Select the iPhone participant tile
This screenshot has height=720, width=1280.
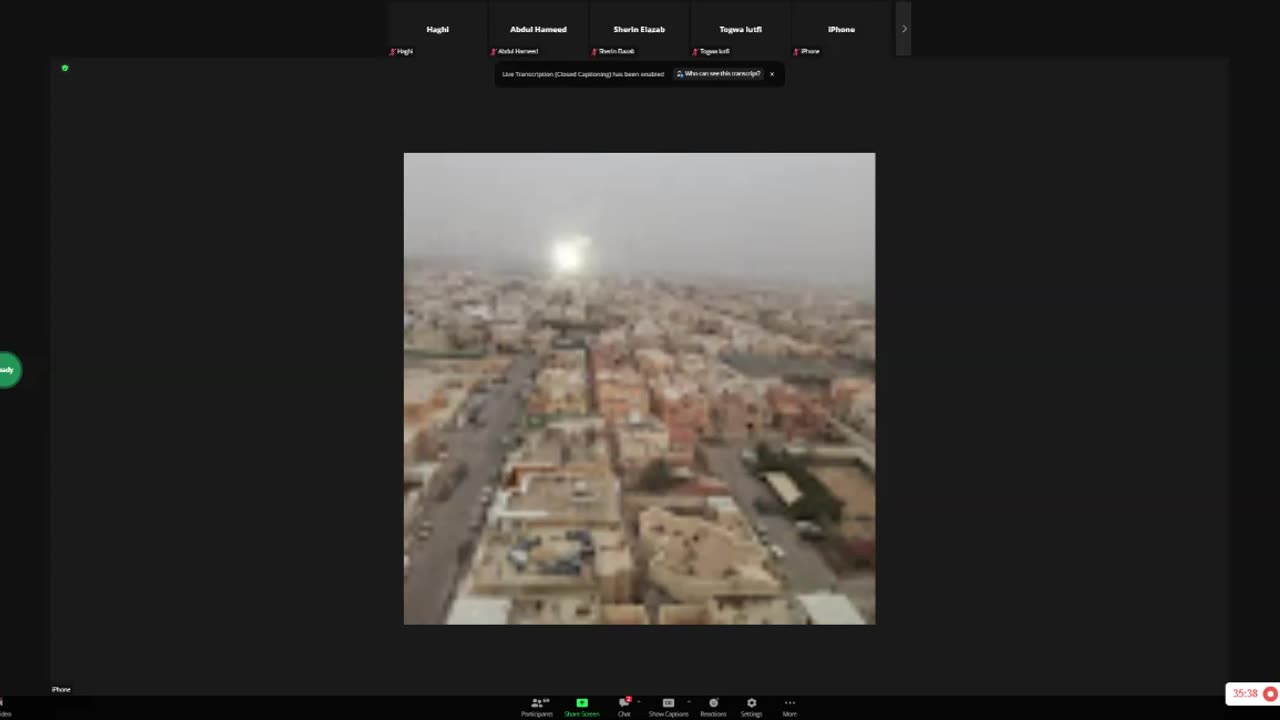click(841, 29)
